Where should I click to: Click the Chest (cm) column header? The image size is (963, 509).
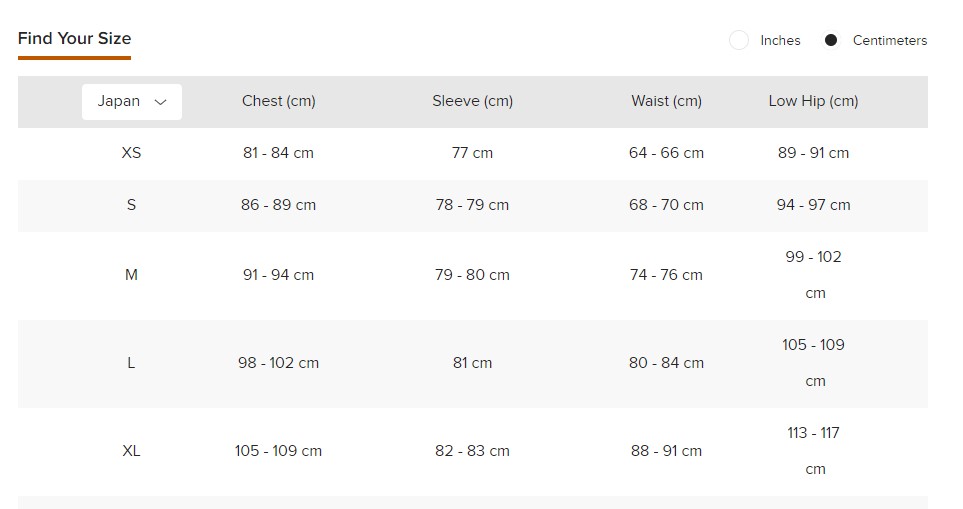pos(278,101)
